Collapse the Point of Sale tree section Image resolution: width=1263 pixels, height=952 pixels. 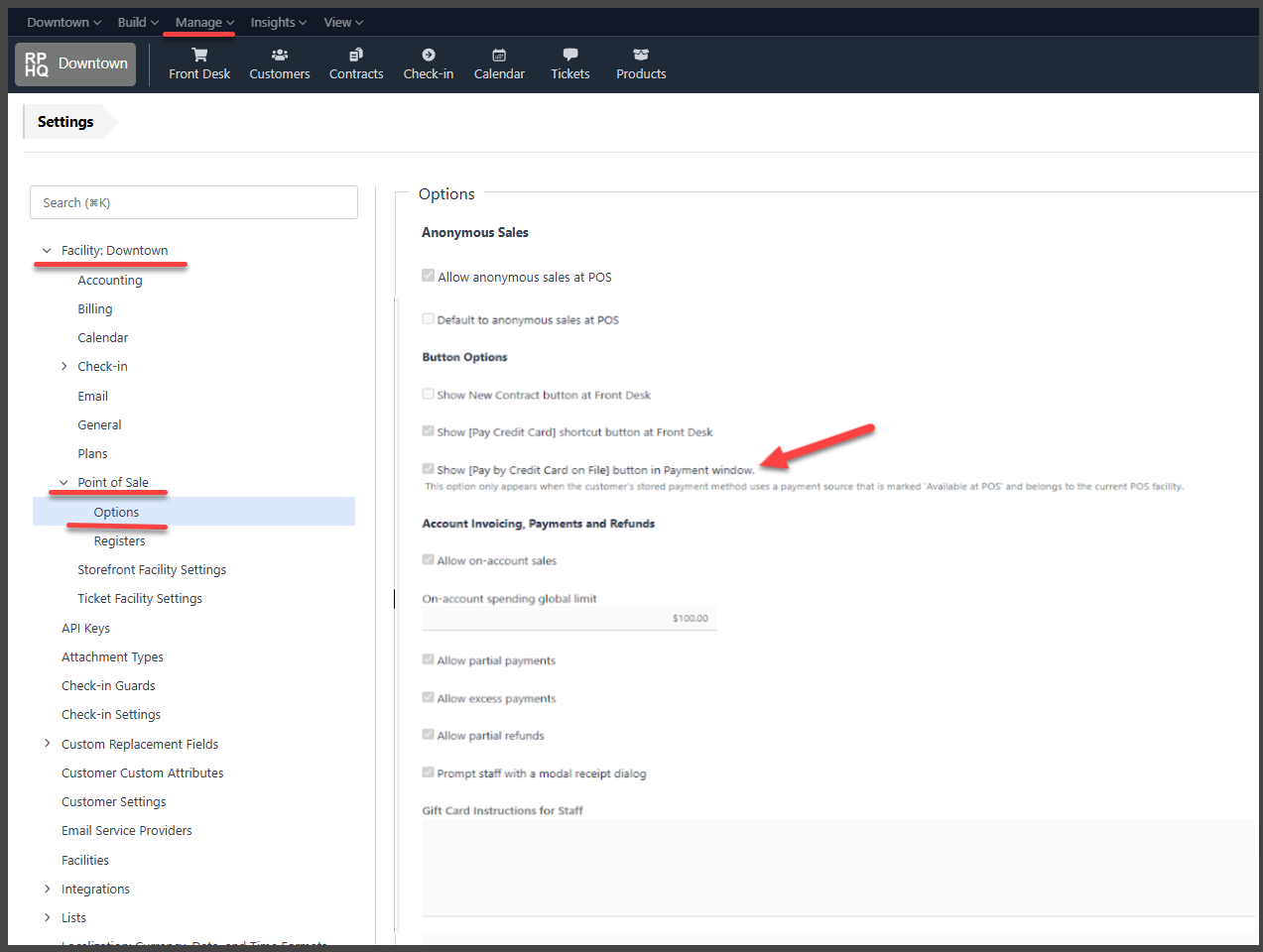tap(64, 483)
